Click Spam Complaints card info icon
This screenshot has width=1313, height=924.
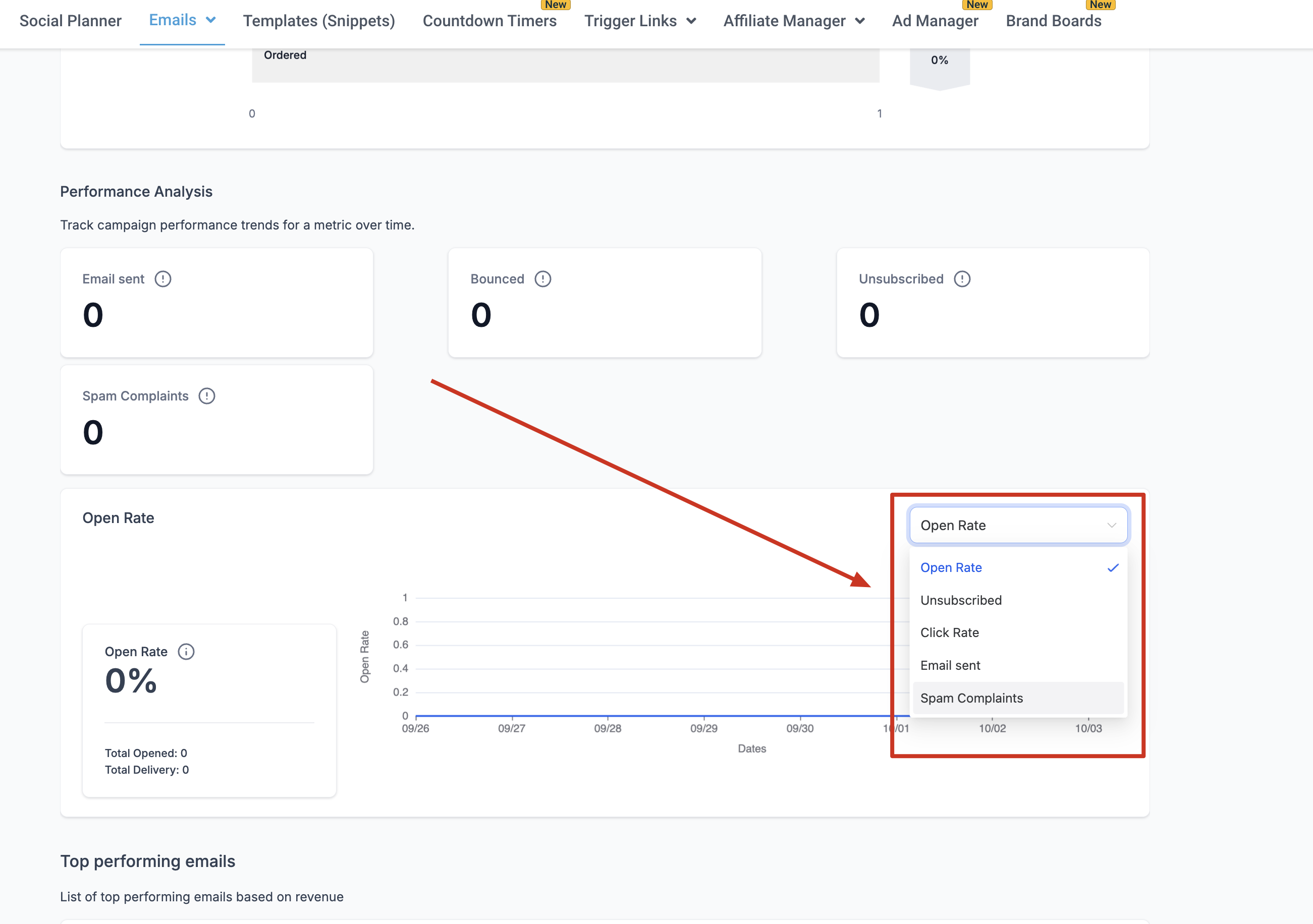point(206,396)
